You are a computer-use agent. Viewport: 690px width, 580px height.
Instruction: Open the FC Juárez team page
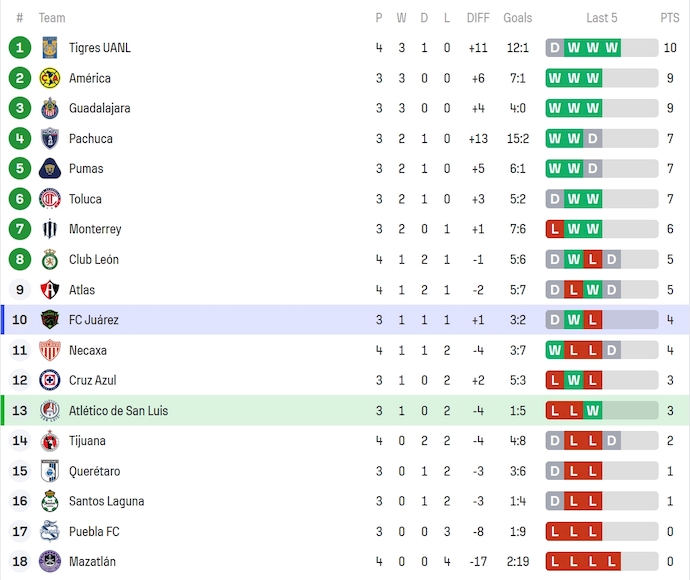(94, 320)
